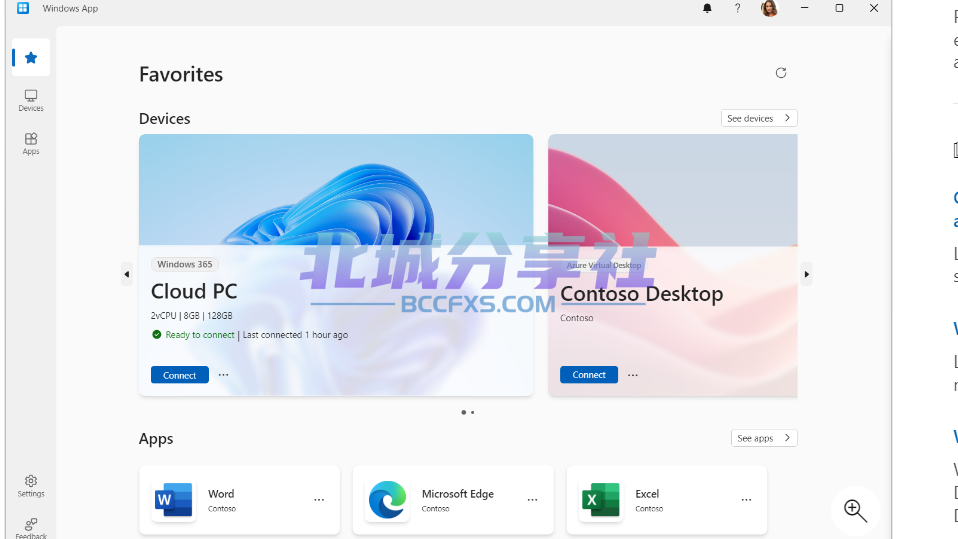Screen dimensions: 958x539
Task: Open more options for Excel
Action: tap(746, 500)
